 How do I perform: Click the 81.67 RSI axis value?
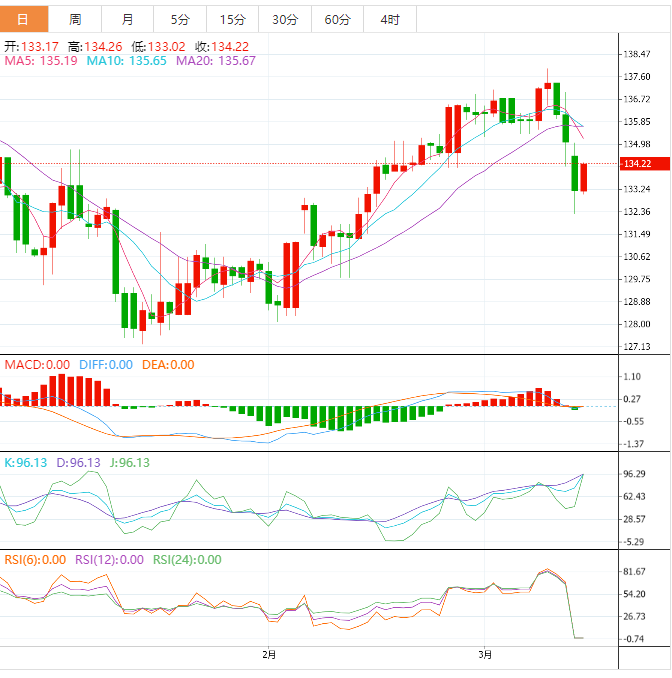pyautogui.click(x=634, y=572)
